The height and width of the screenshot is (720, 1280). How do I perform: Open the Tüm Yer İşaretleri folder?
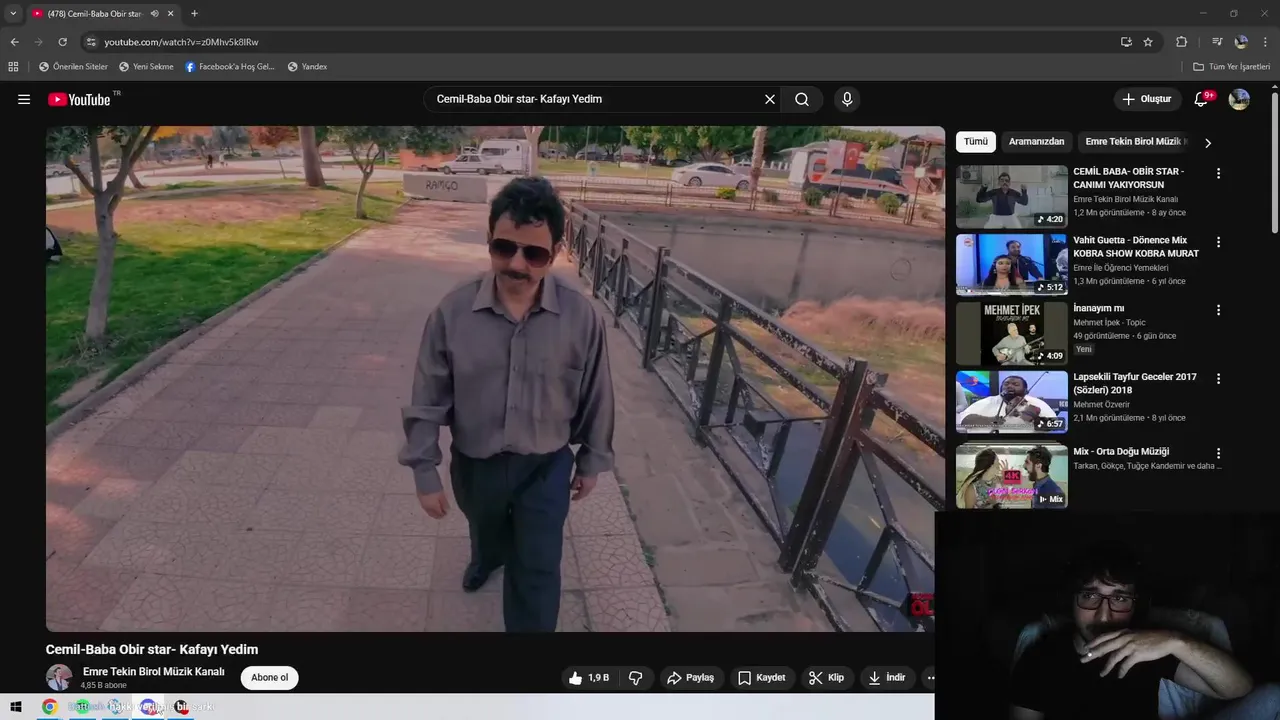[x=1231, y=67]
